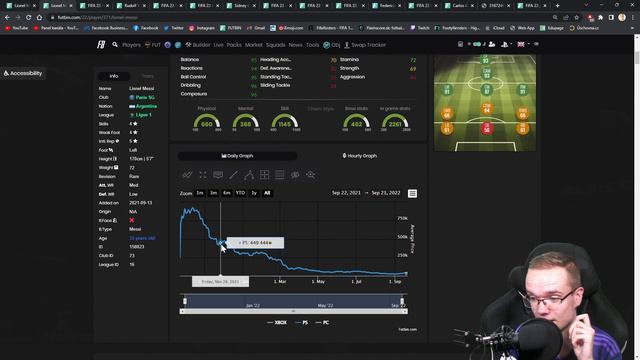Open the Twitter bookmark

(x=173, y=28)
